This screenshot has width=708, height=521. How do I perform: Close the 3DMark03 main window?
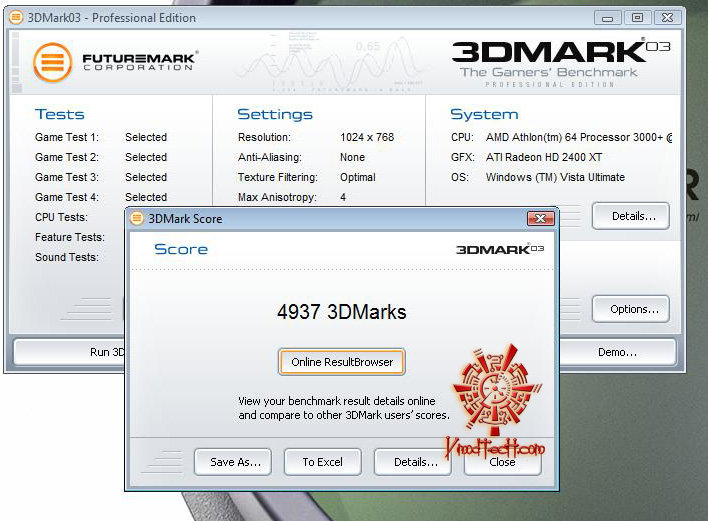[667, 18]
